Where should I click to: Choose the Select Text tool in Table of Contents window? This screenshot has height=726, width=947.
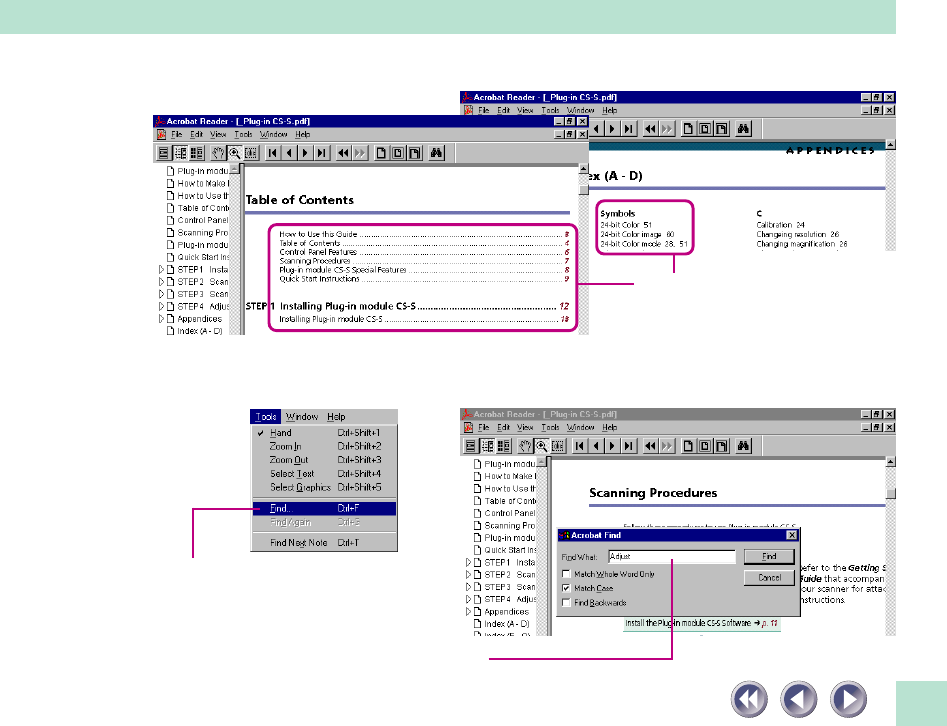click(x=251, y=153)
